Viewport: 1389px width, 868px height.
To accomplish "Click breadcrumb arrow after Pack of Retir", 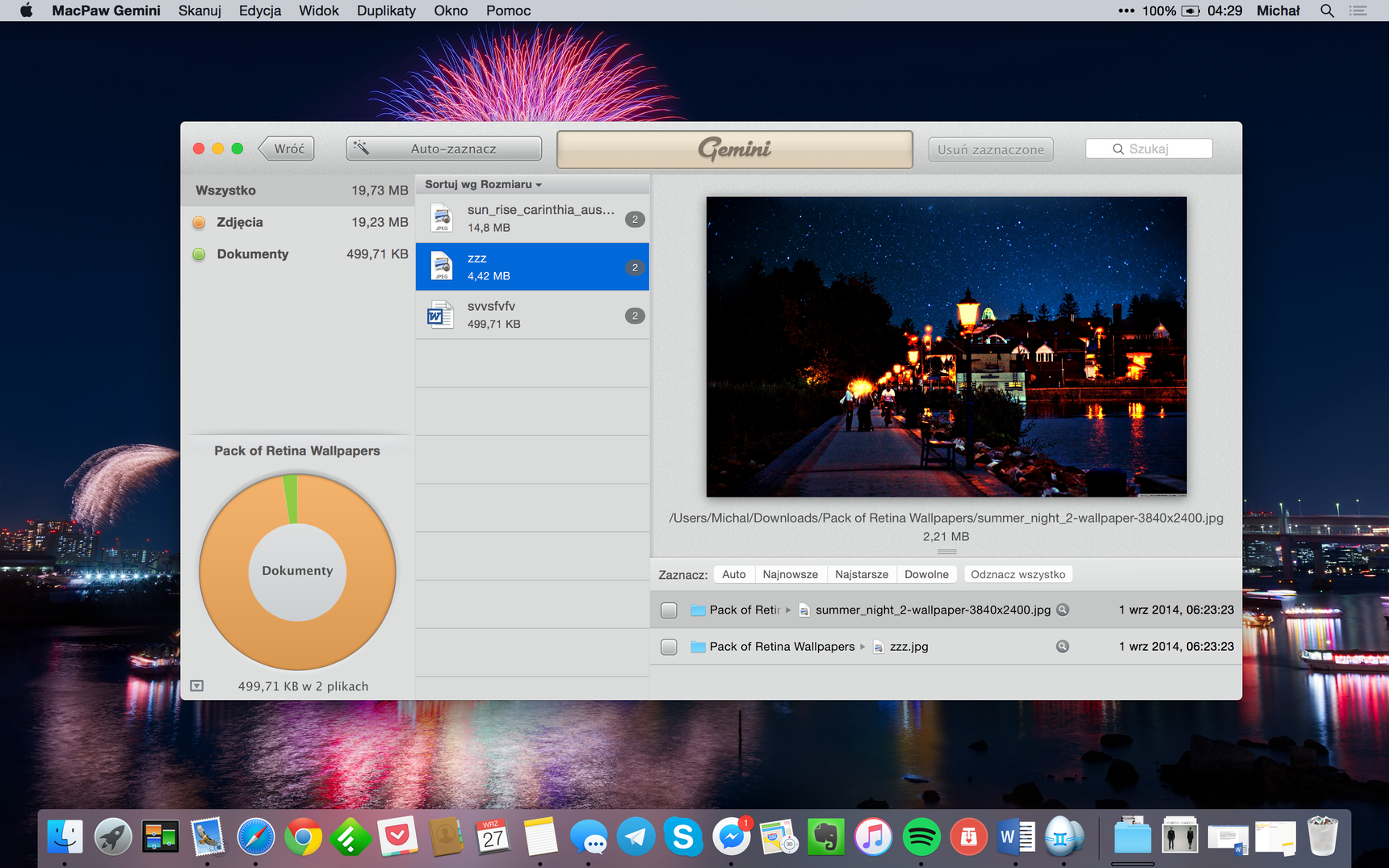I will [788, 610].
